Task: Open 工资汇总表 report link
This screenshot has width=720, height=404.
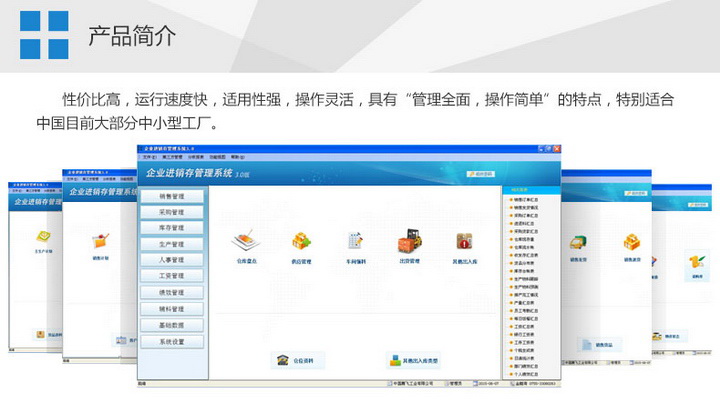Action: pos(522,327)
